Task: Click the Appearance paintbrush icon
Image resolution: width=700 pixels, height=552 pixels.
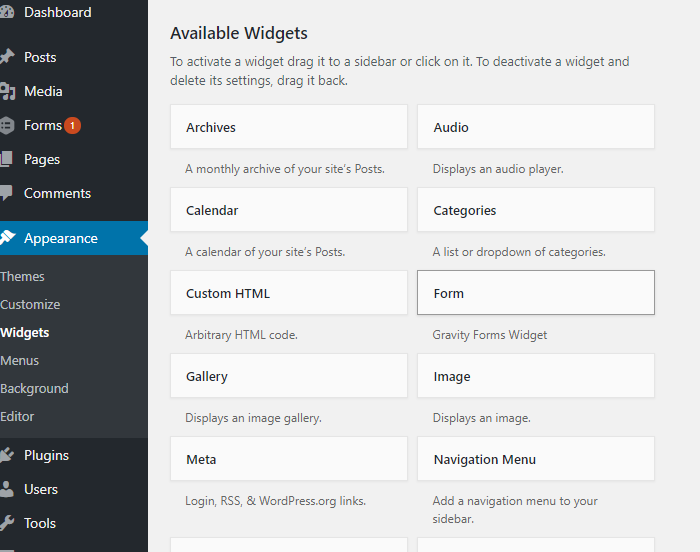Action: point(7,239)
